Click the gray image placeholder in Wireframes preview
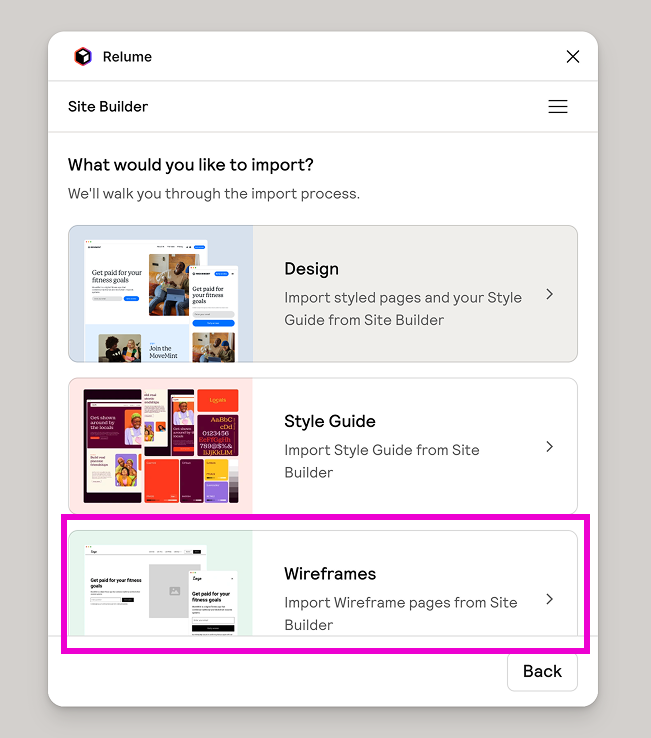Screen dimensions: 651x738 (173, 591)
